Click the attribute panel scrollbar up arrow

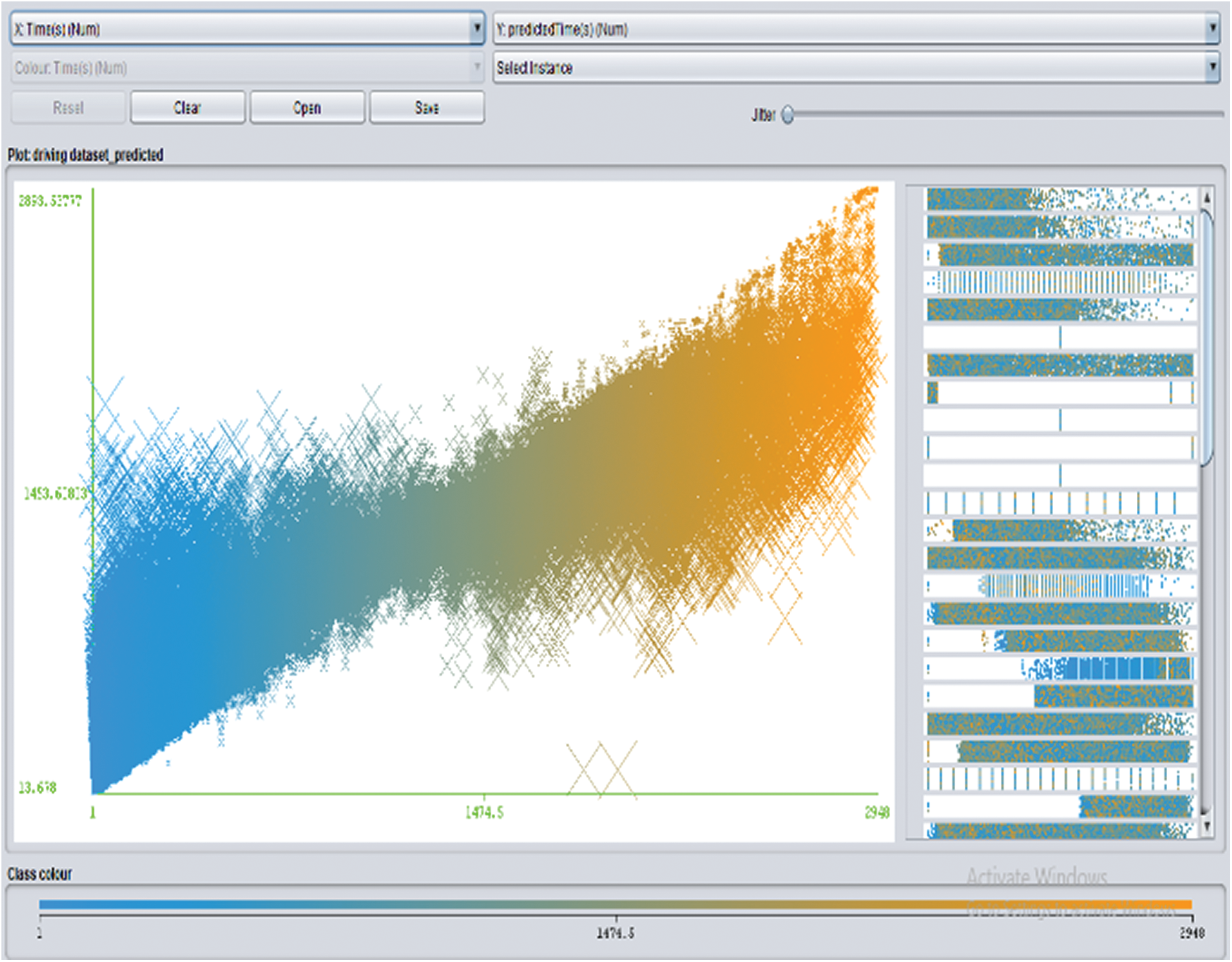[x=1207, y=198]
